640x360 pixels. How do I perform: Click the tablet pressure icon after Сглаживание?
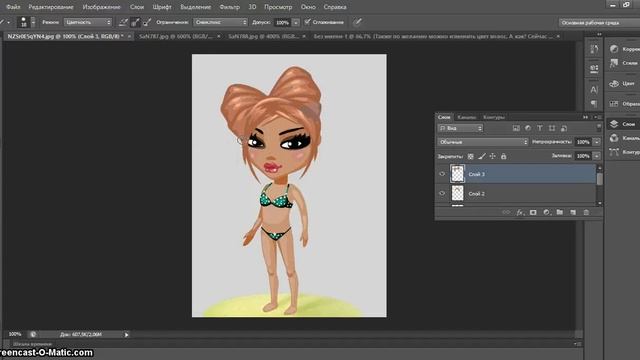358,22
